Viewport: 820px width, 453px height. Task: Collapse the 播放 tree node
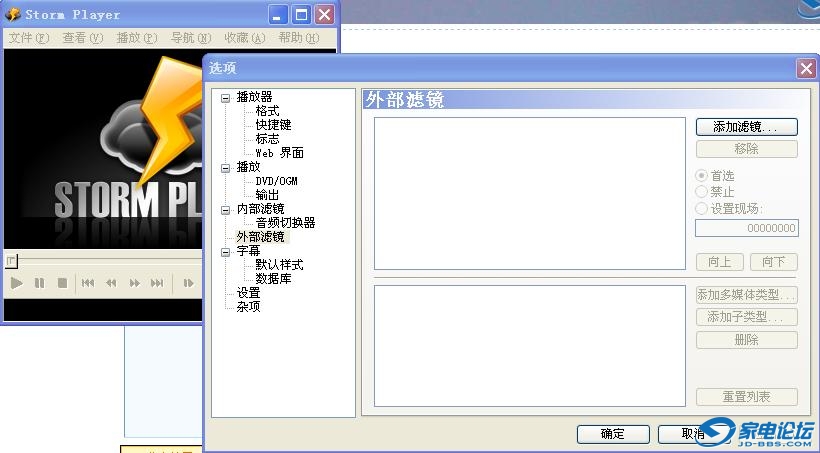(225, 168)
